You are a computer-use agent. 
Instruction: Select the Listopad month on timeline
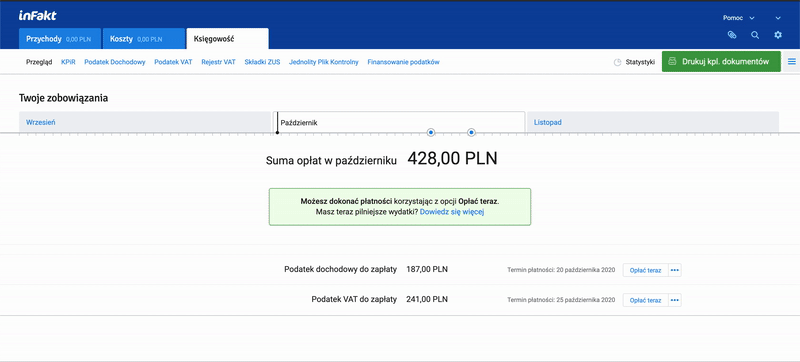pyautogui.click(x=653, y=122)
